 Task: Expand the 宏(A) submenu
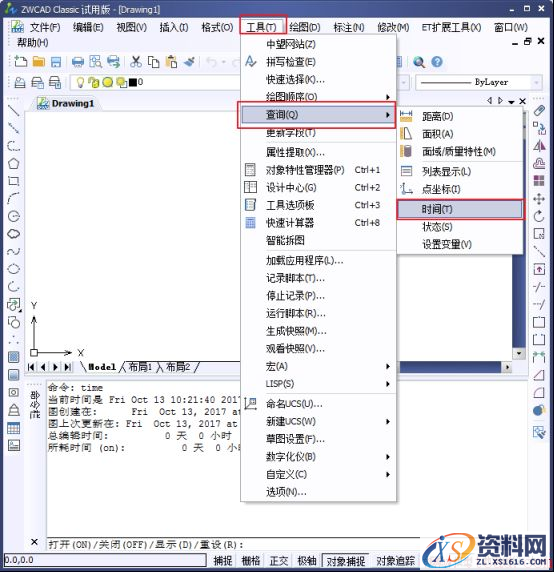tap(318, 366)
